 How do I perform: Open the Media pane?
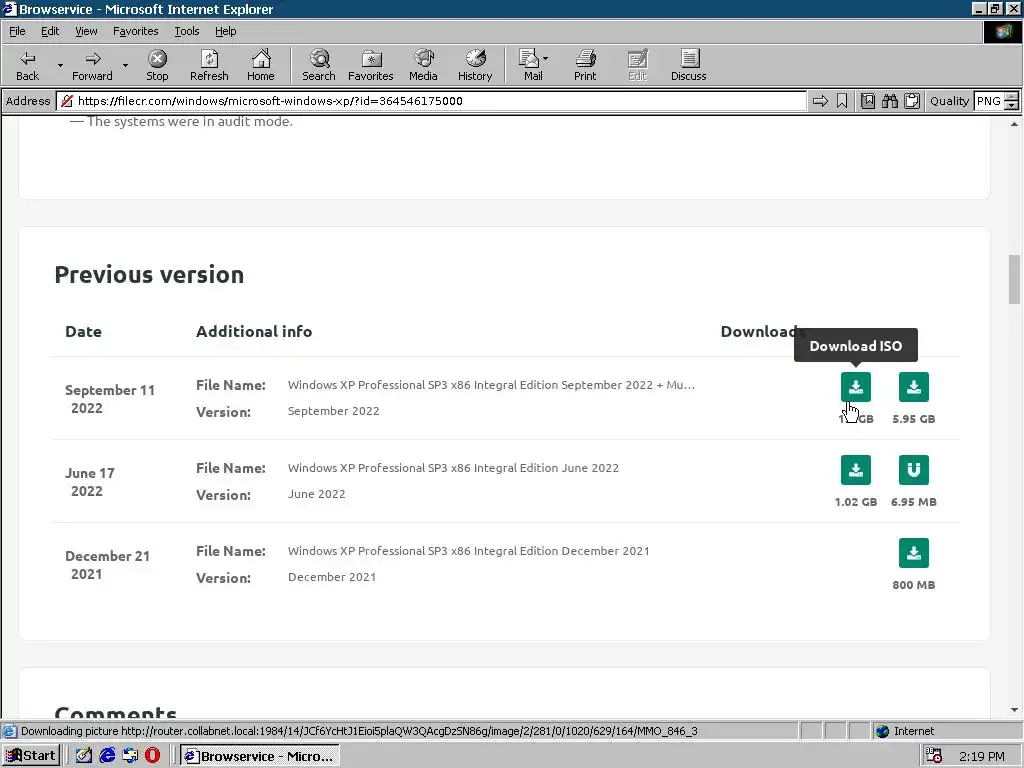423,65
